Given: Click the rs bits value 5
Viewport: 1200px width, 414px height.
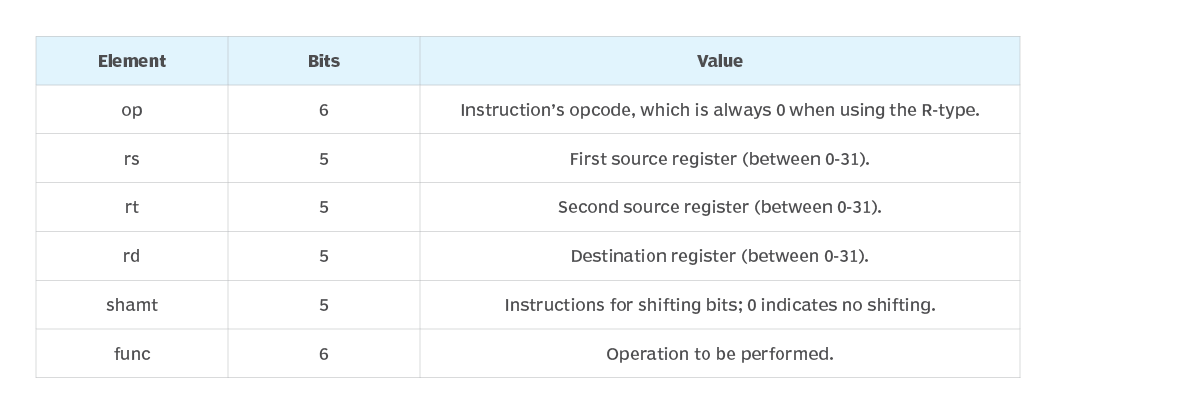Looking at the screenshot, I should pos(323,159).
